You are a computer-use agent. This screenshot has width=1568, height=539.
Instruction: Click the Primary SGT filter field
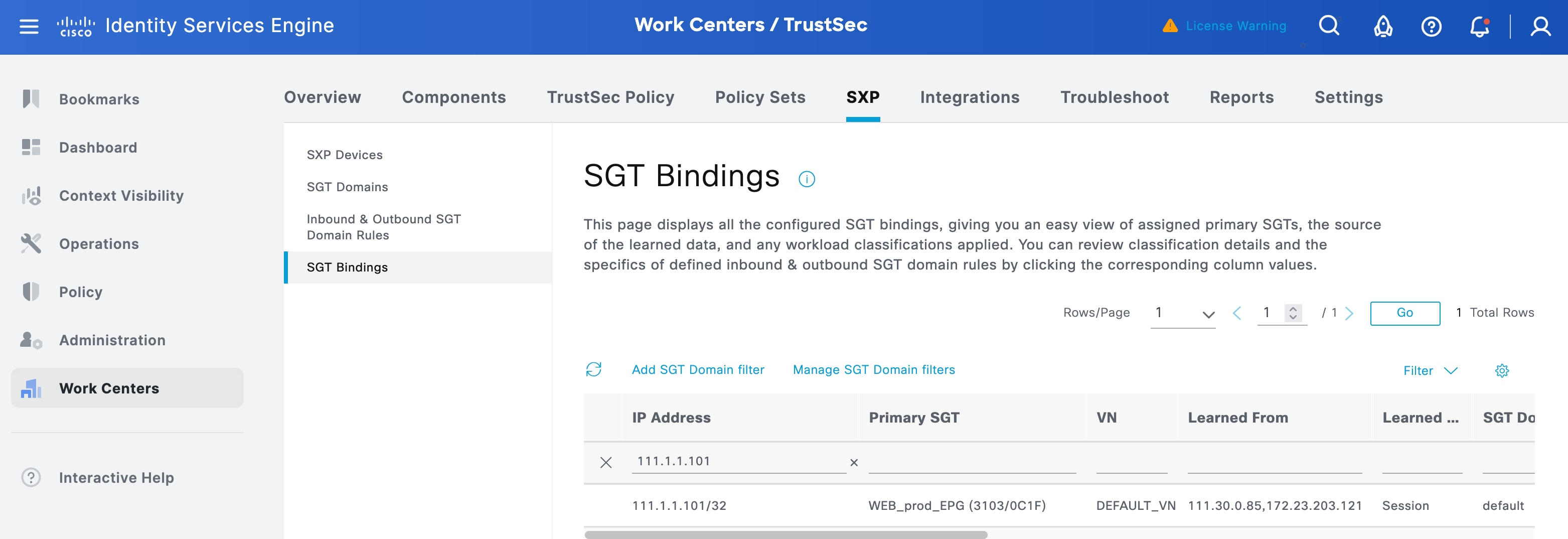tap(972, 462)
